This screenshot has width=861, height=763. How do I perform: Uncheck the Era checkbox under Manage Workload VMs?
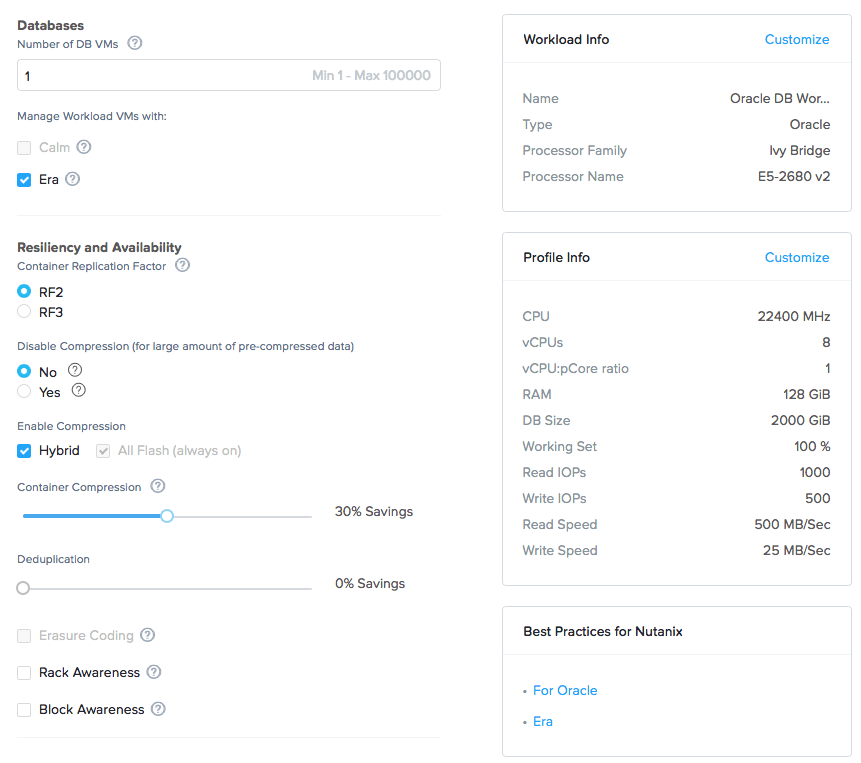tap(24, 179)
